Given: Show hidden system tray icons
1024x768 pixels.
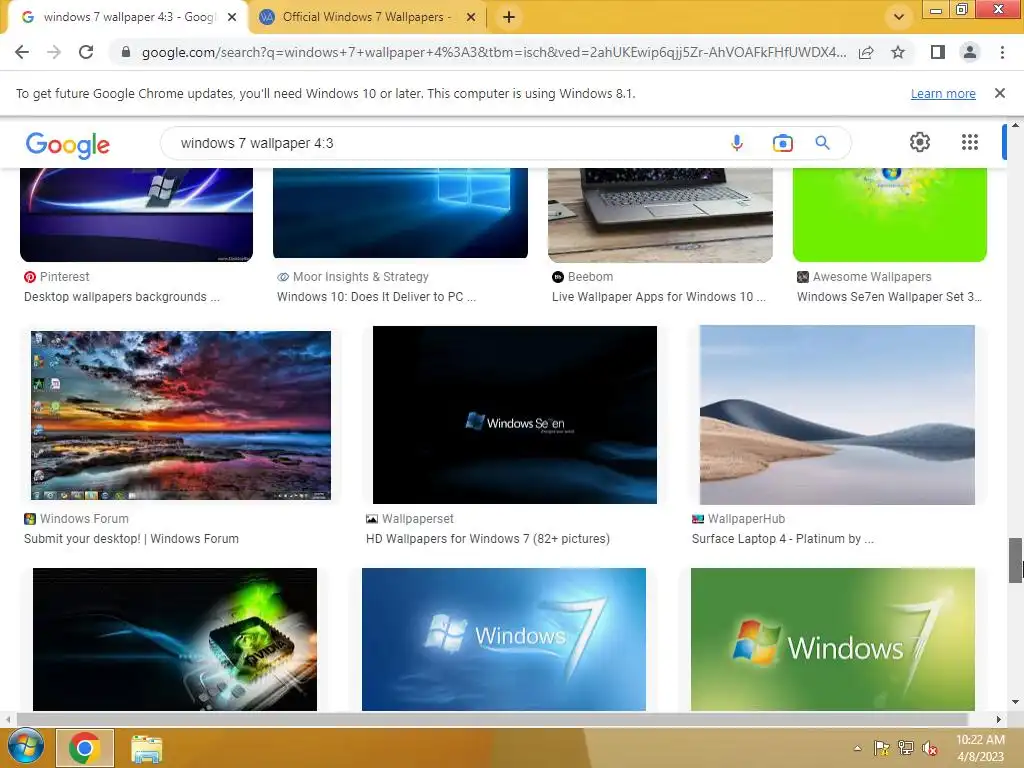Looking at the screenshot, I should pyautogui.click(x=857, y=748).
